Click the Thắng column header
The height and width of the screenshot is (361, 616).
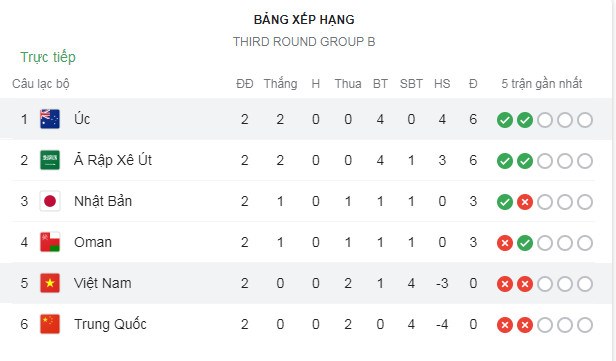280,84
